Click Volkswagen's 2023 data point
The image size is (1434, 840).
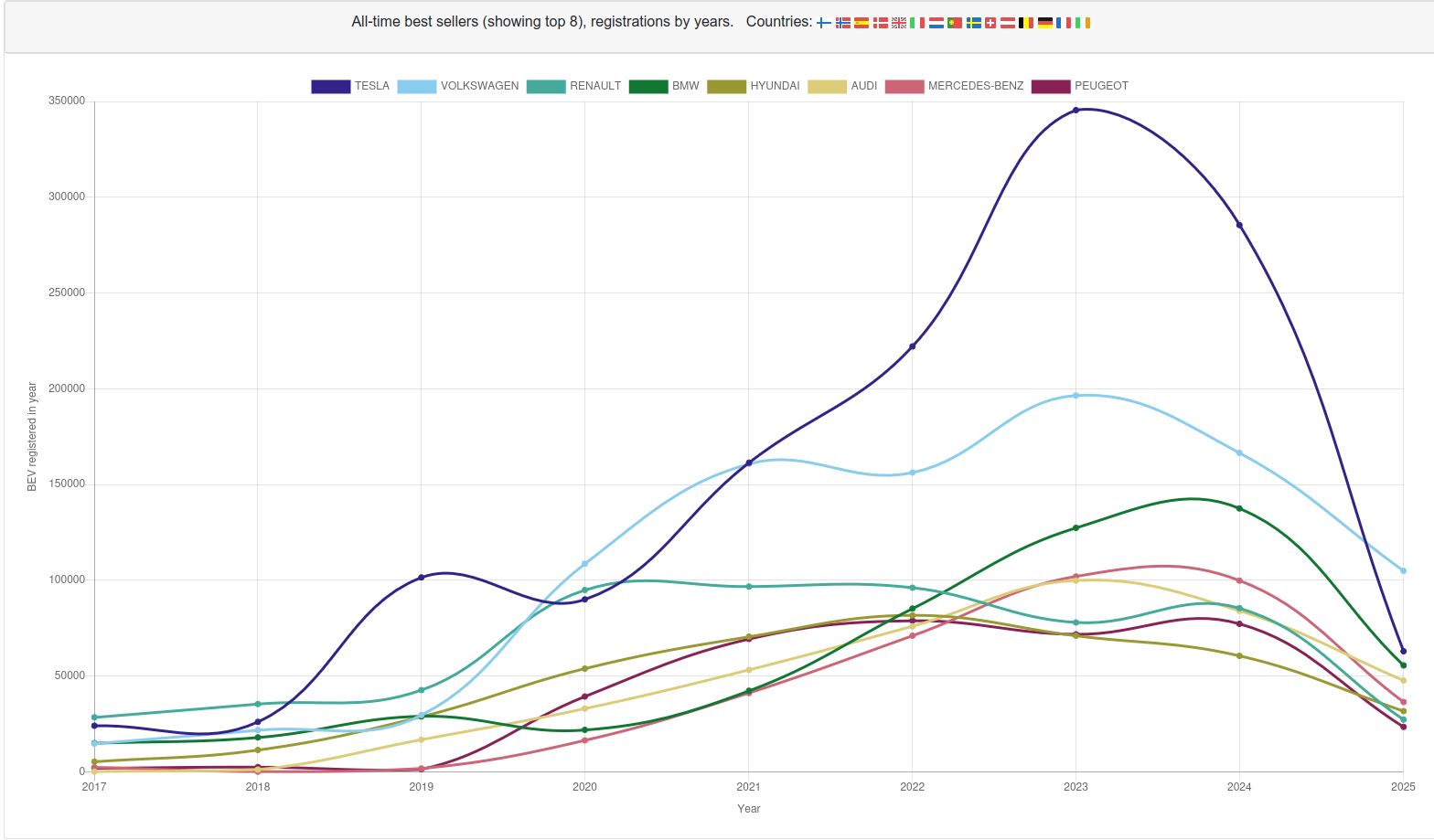[1075, 396]
